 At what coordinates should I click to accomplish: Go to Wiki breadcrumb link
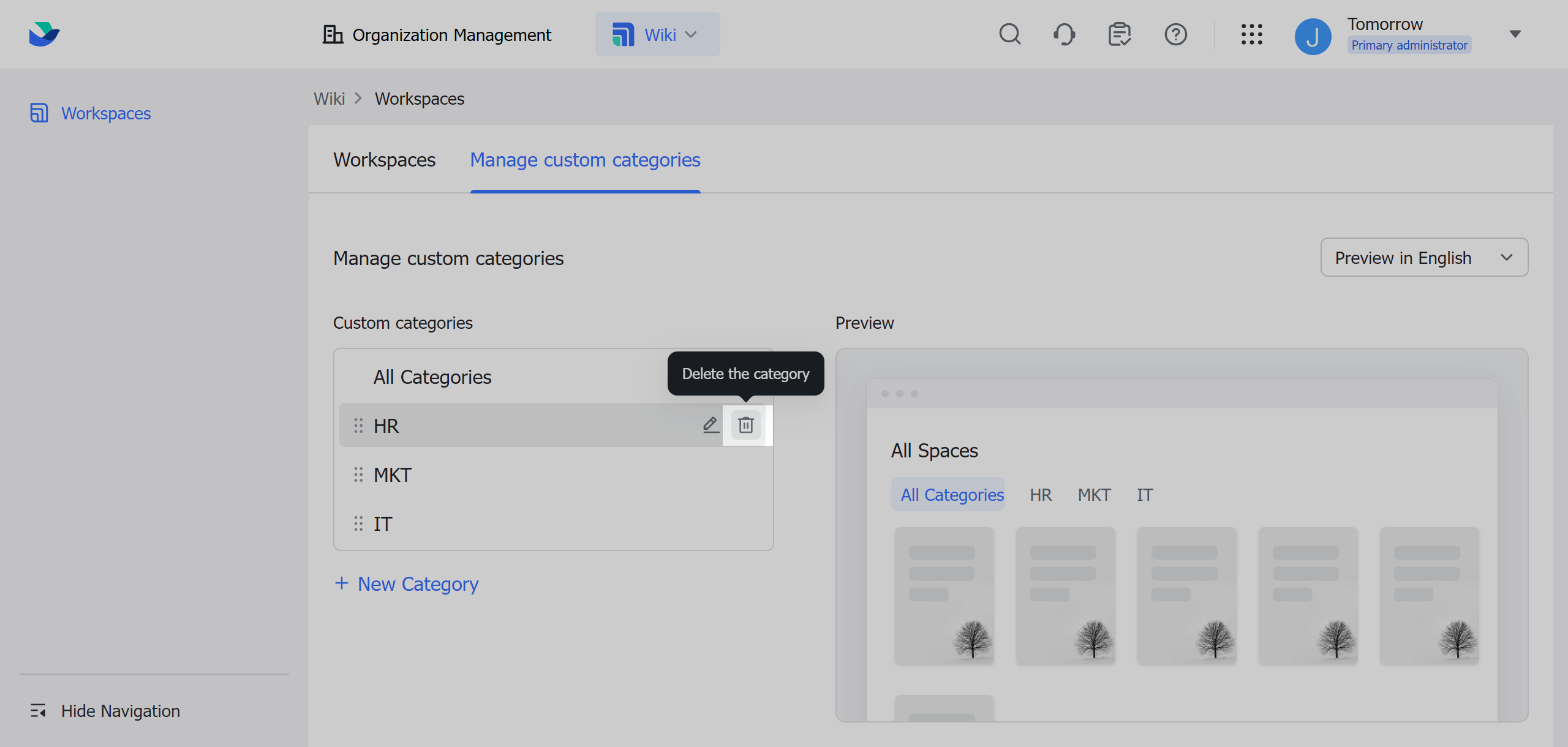pyautogui.click(x=330, y=99)
